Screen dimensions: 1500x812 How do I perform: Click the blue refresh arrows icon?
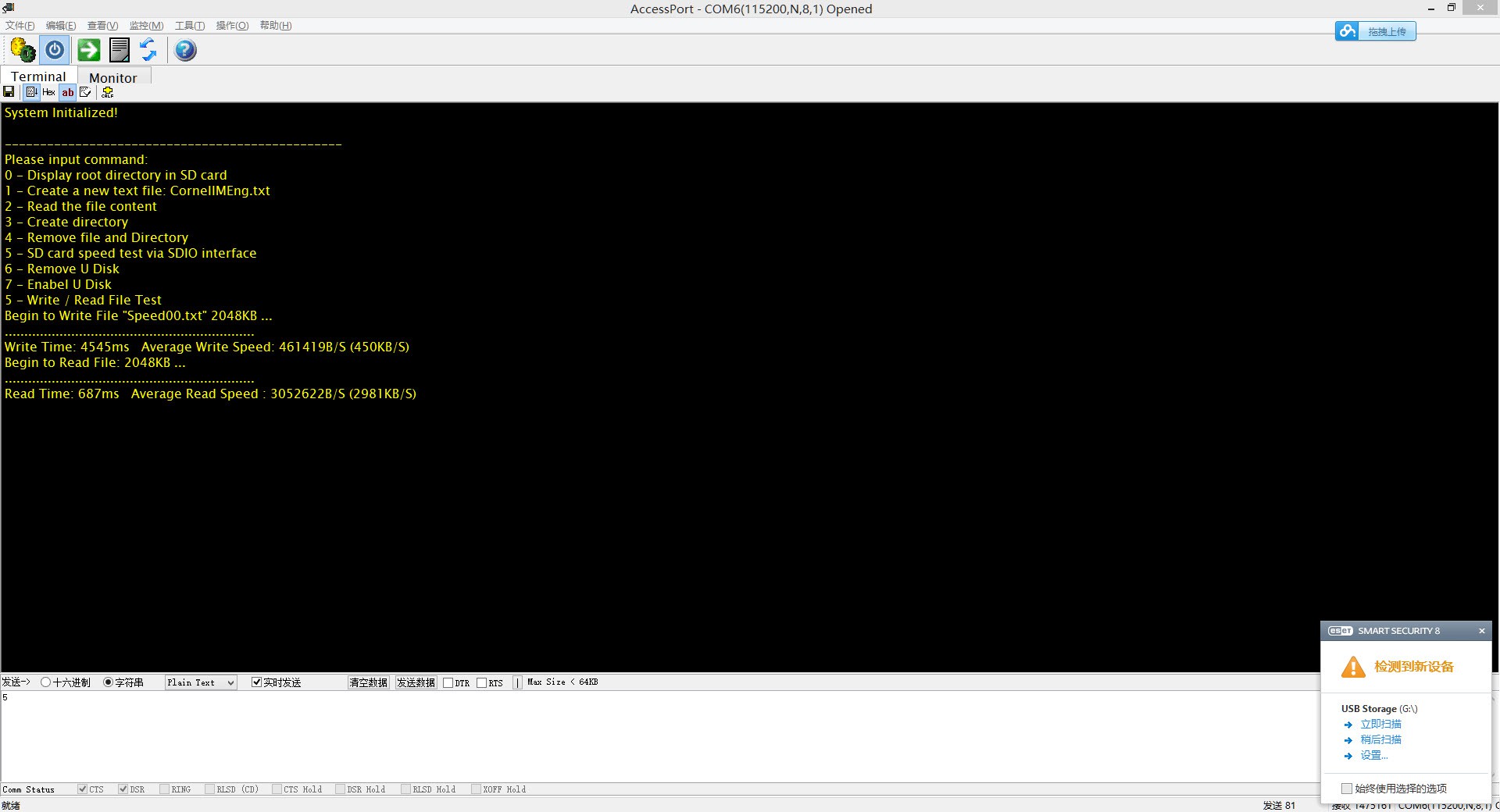[148, 50]
